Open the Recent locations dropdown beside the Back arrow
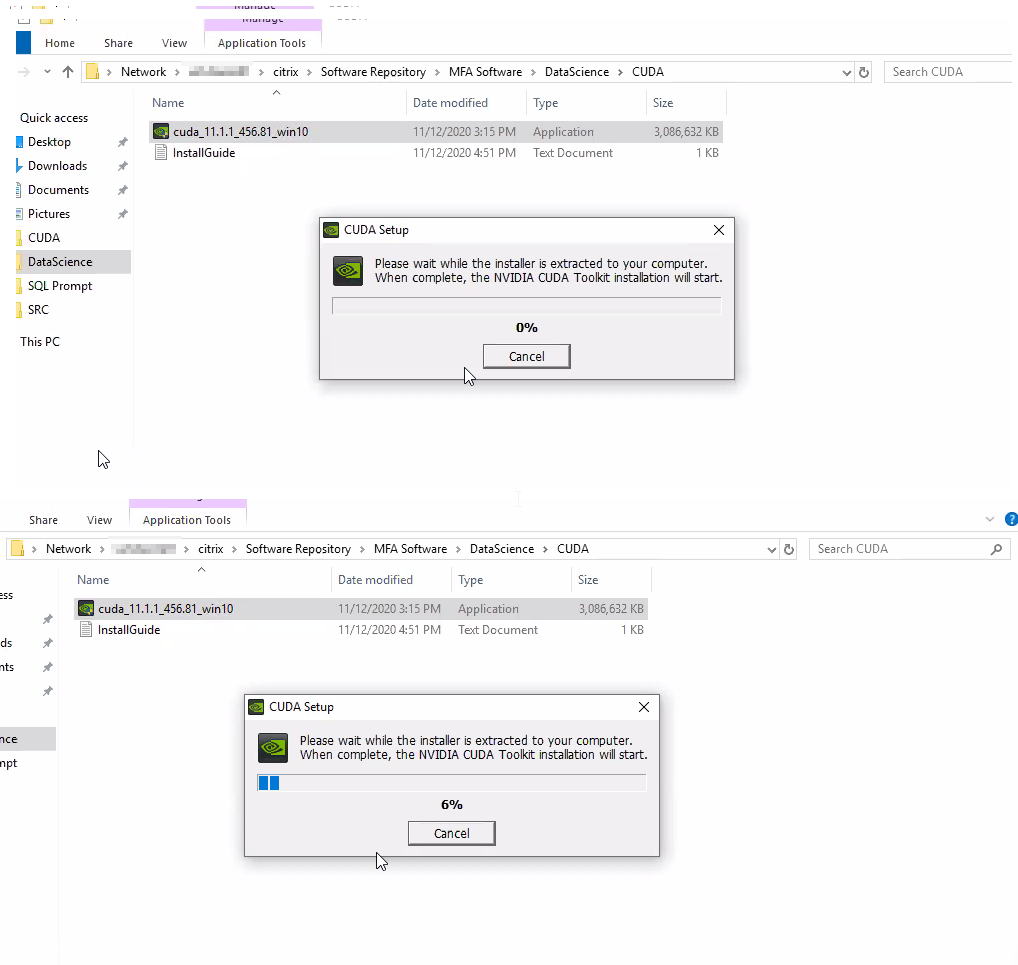Image resolution: width=1018 pixels, height=965 pixels. coord(47,71)
